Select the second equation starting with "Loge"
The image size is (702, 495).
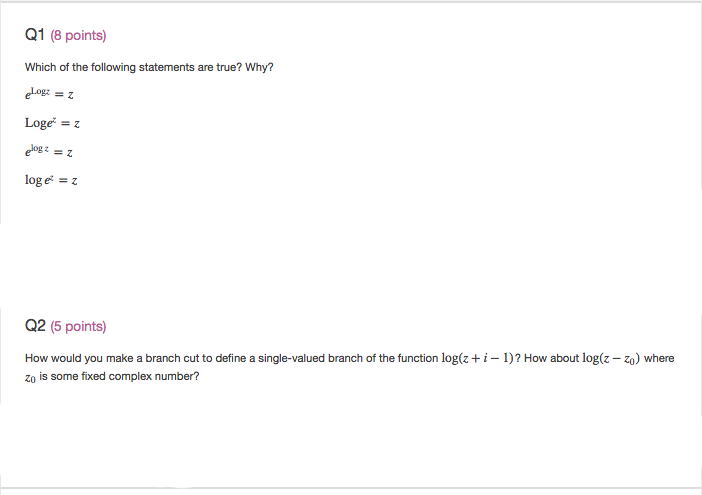pos(52,123)
